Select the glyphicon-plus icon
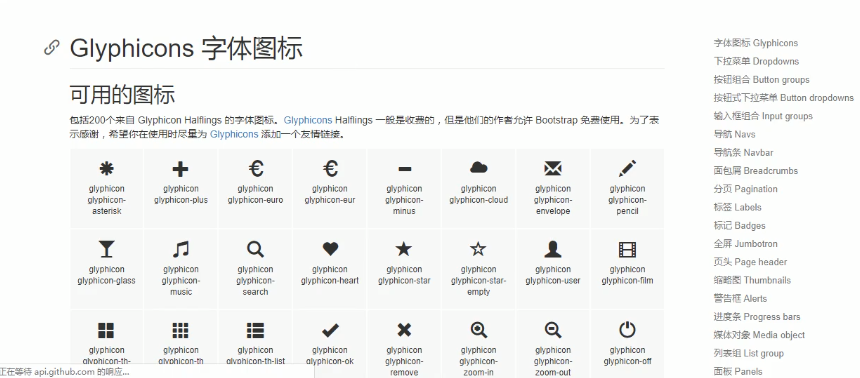The width and height of the screenshot is (860, 378). point(180,169)
